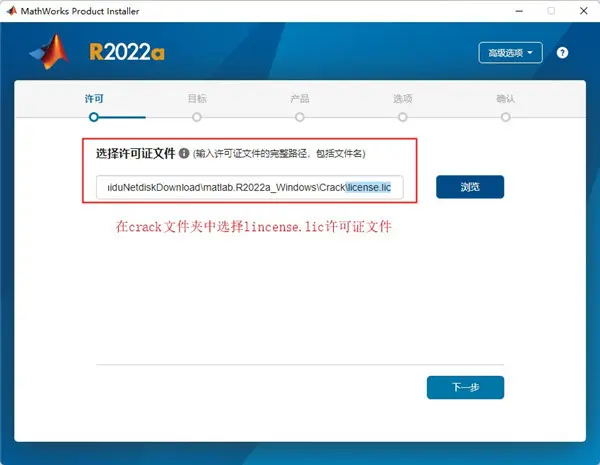Click the 选项 progress step circle
Screen dimensions: 600x465
tap(403, 117)
